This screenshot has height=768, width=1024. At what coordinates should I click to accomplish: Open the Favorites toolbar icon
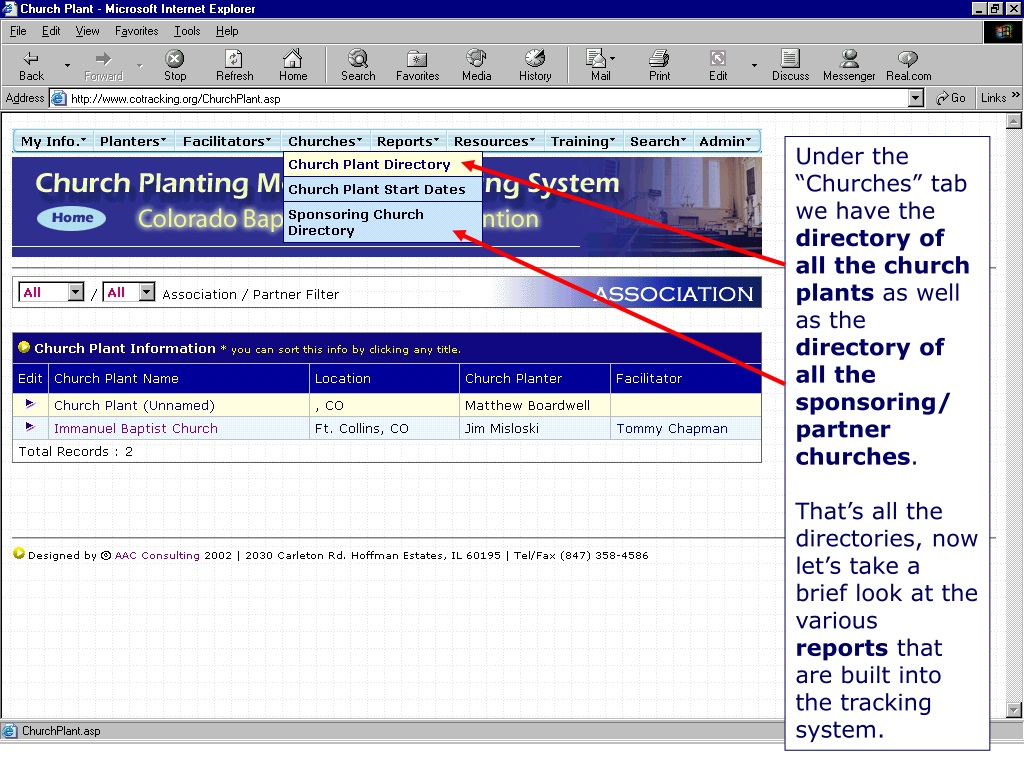click(417, 65)
